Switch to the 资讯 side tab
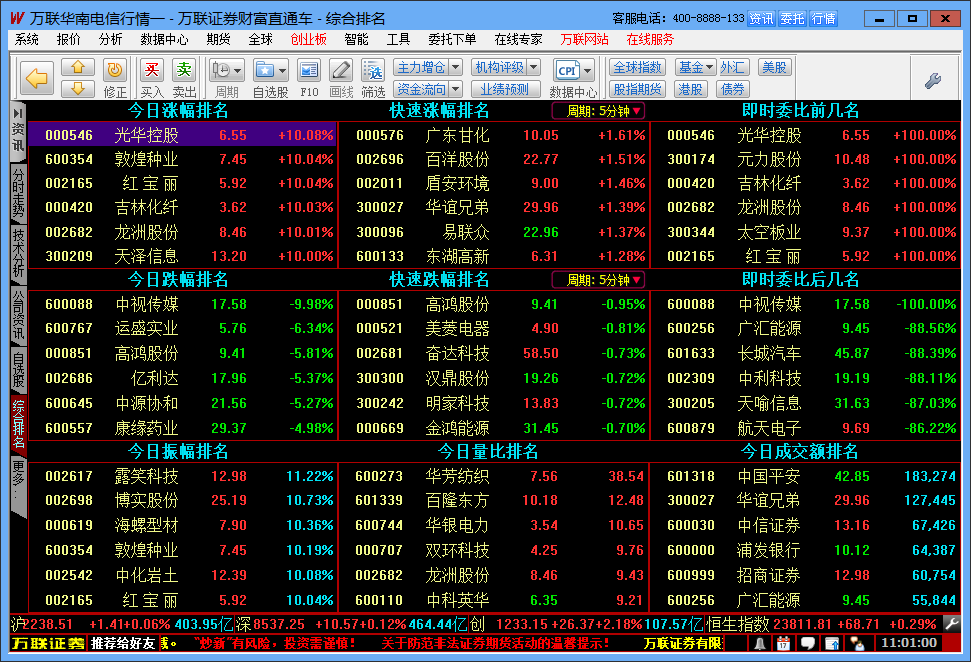 (x=19, y=132)
